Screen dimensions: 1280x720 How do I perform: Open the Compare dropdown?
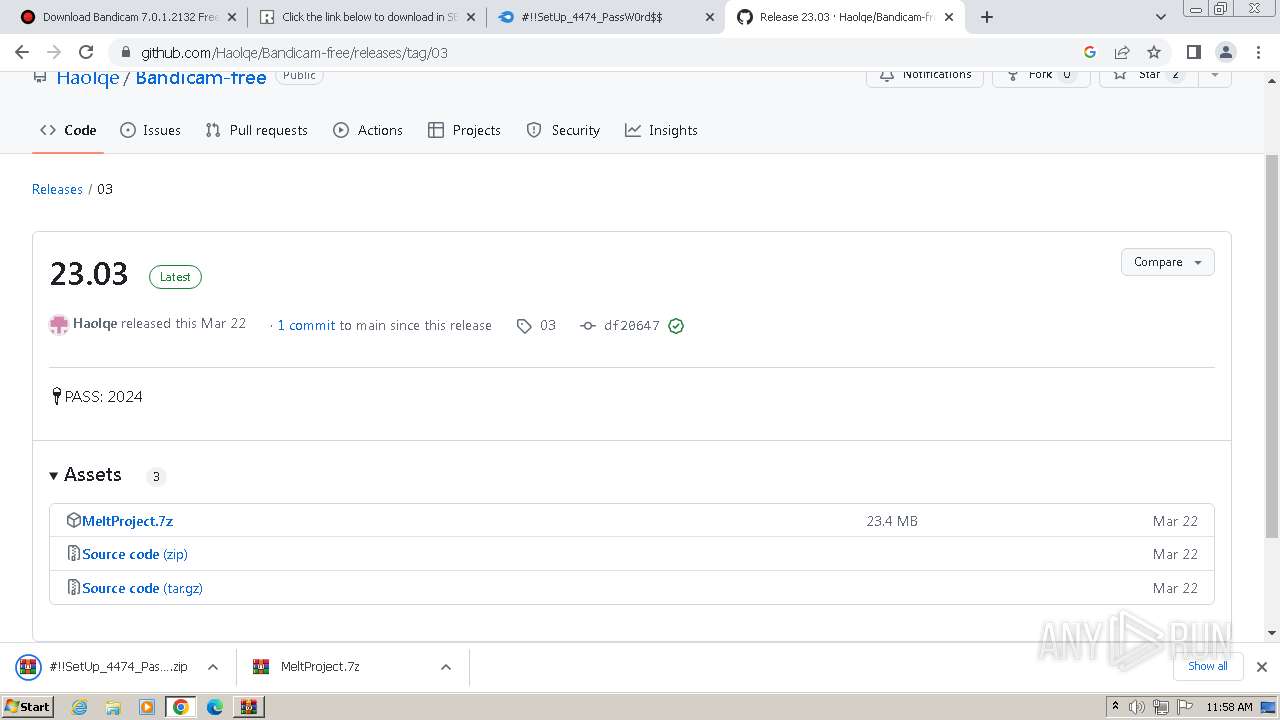coord(1167,262)
